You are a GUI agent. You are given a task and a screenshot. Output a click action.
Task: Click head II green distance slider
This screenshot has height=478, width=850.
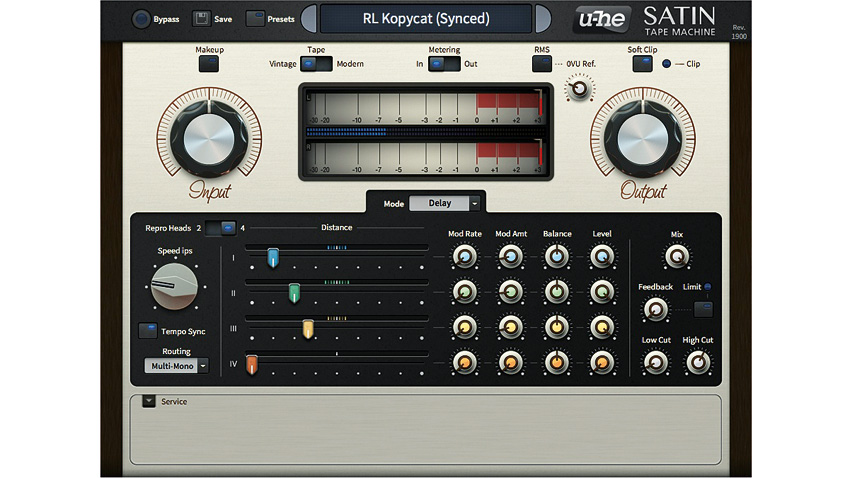point(294,293)
